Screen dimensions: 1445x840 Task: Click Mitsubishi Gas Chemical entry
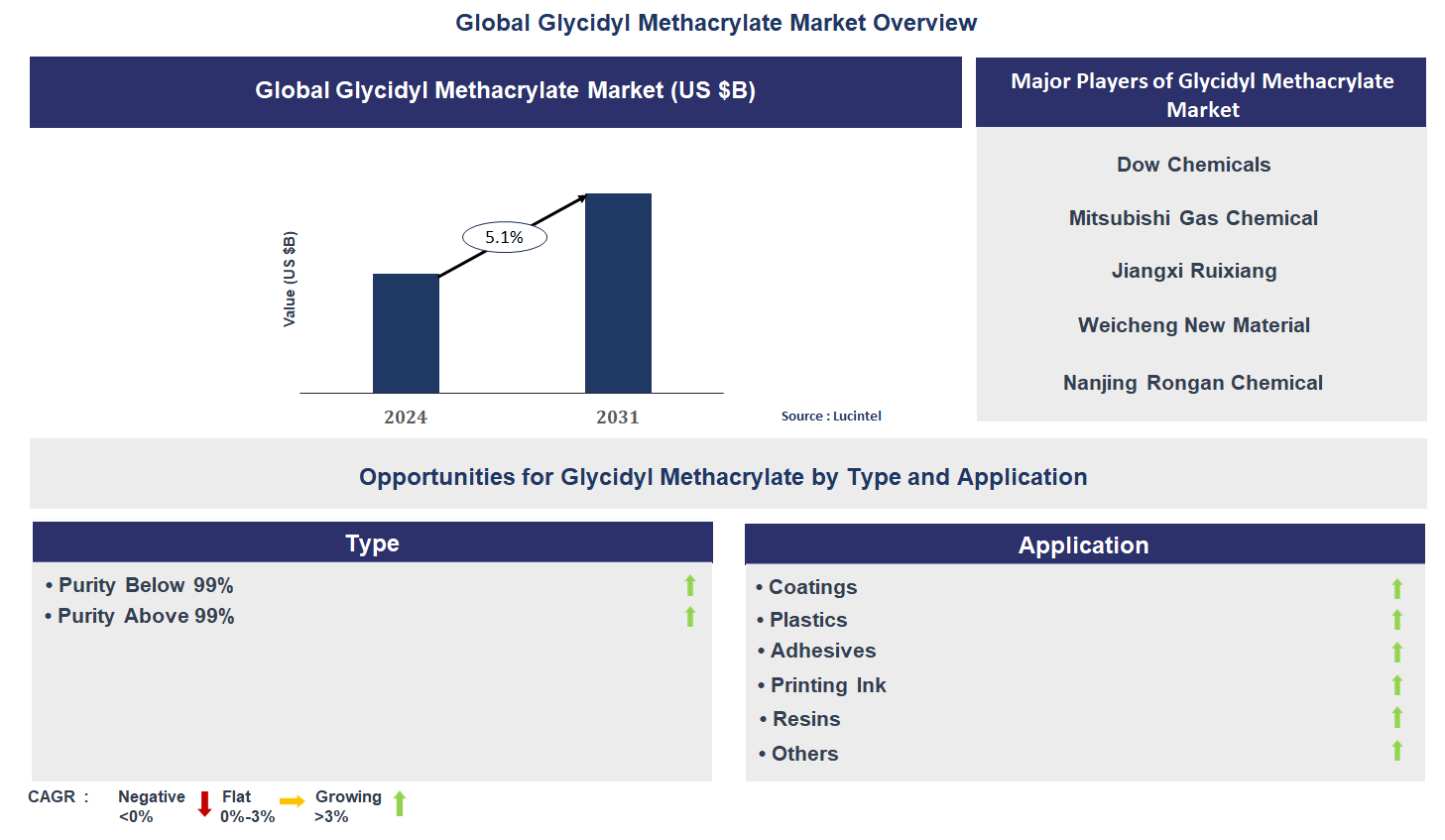[x=1193, y=218]
